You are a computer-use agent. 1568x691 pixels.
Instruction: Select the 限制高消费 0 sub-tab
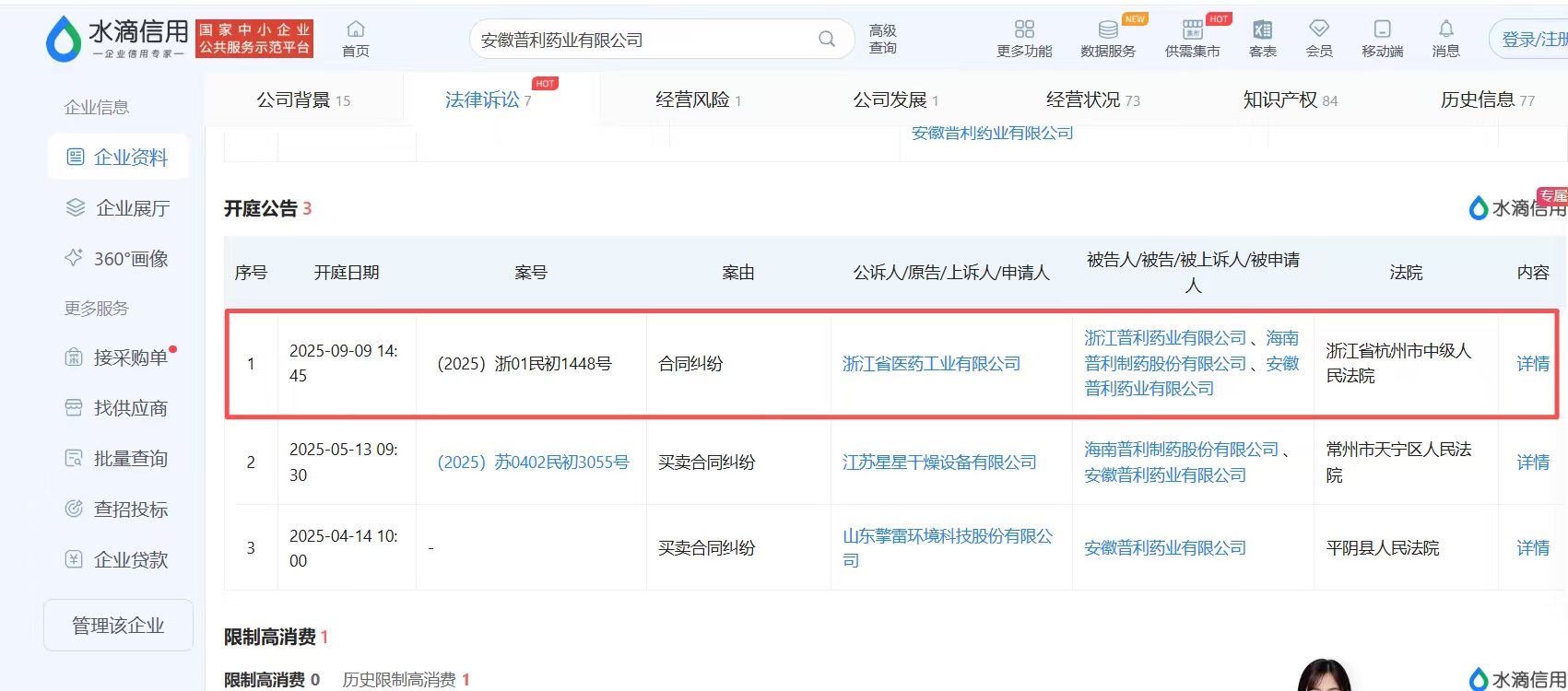tap(272, 680)
